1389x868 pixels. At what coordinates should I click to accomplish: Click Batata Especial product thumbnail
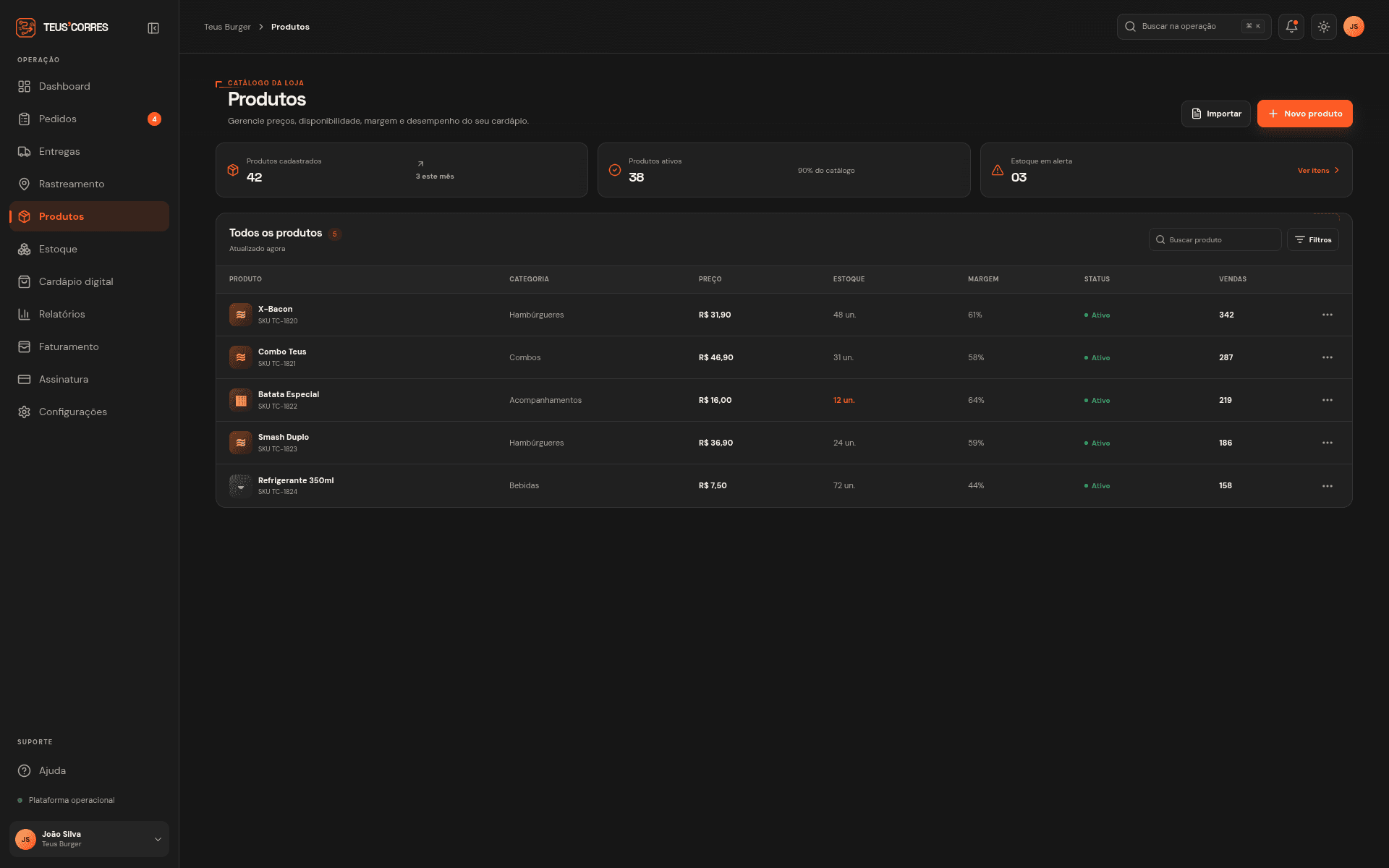(241, 400)
